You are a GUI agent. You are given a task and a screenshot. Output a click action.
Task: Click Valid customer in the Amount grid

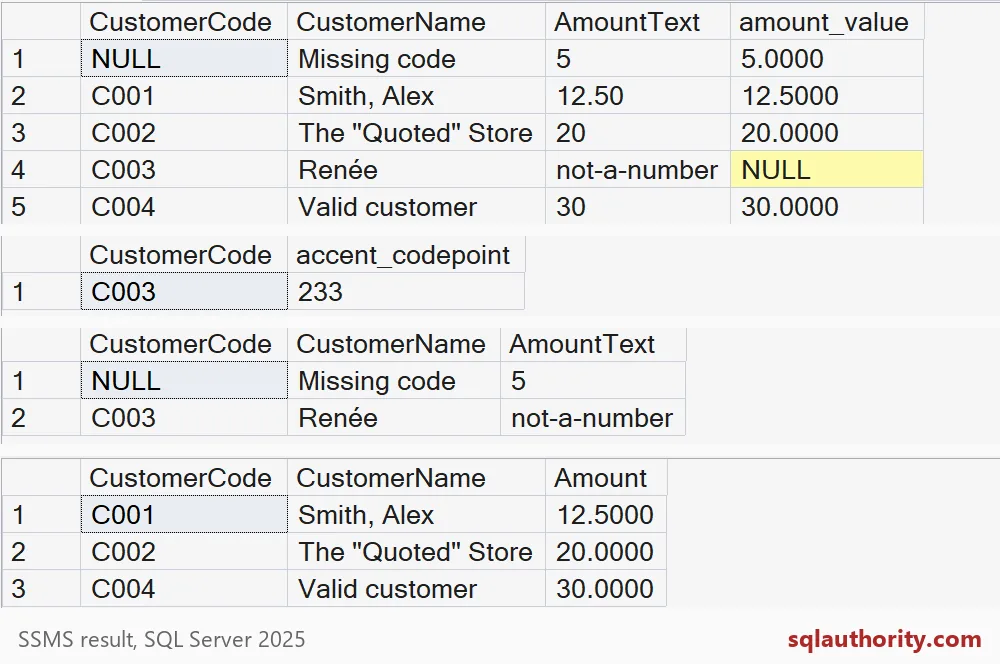[x=416, y=589]
